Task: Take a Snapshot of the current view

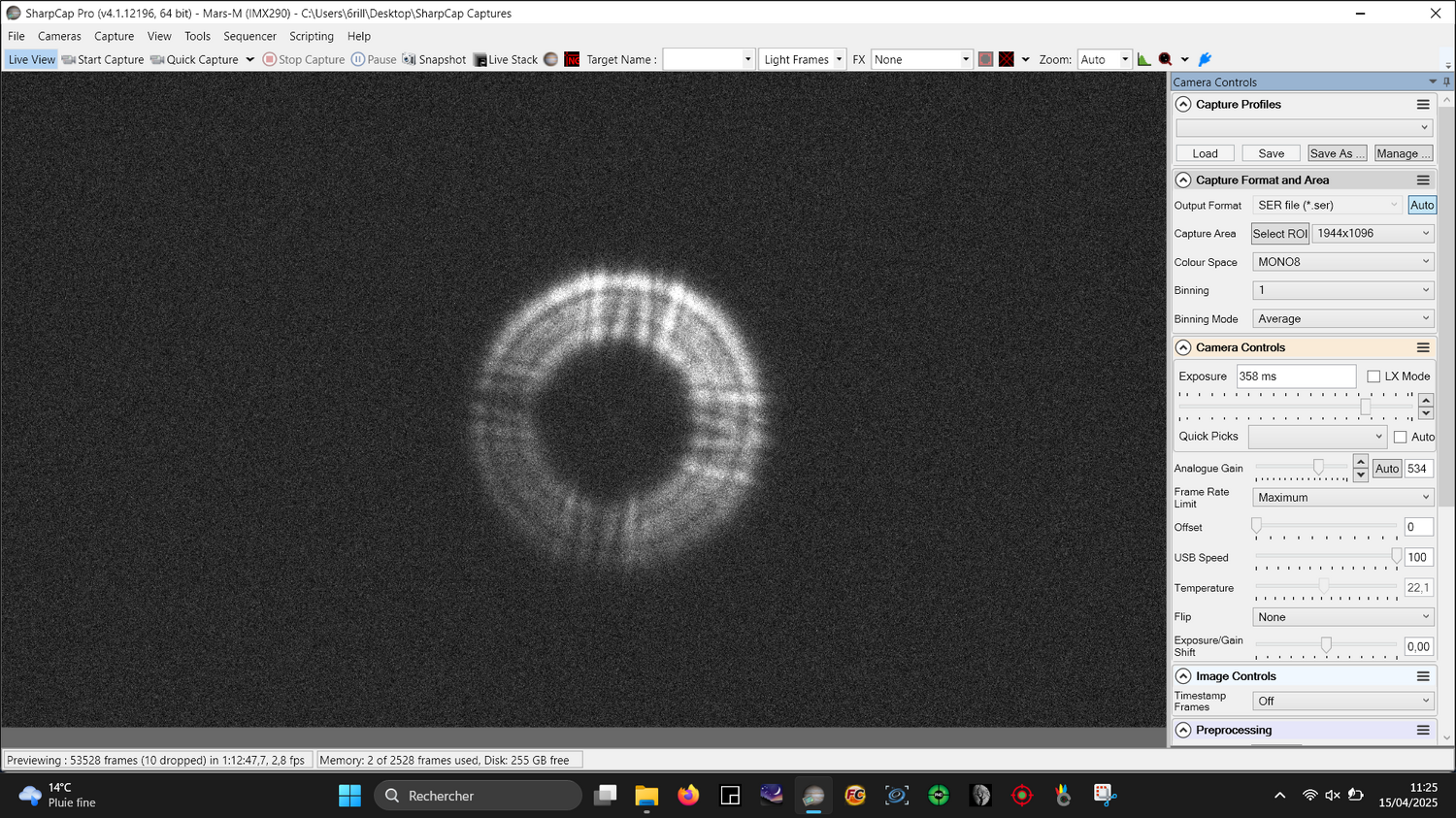Action: pos(434,59)
